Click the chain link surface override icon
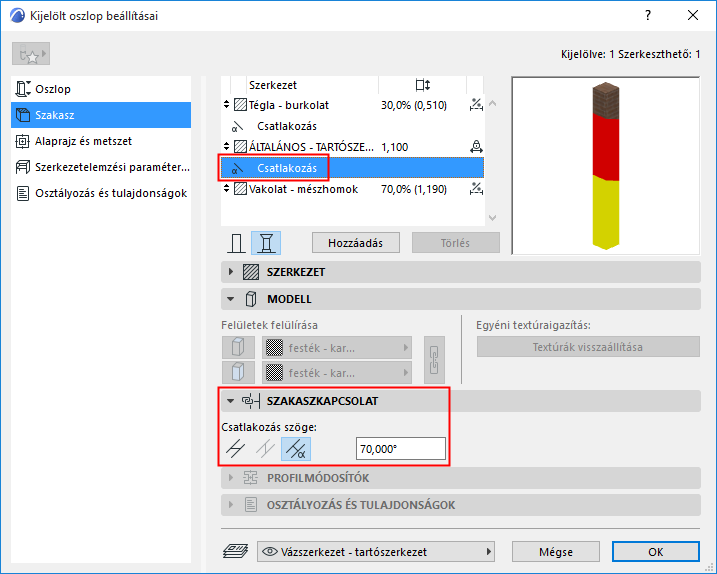The height and width of the screenshot is (574, 717). [x=434, y=360]
